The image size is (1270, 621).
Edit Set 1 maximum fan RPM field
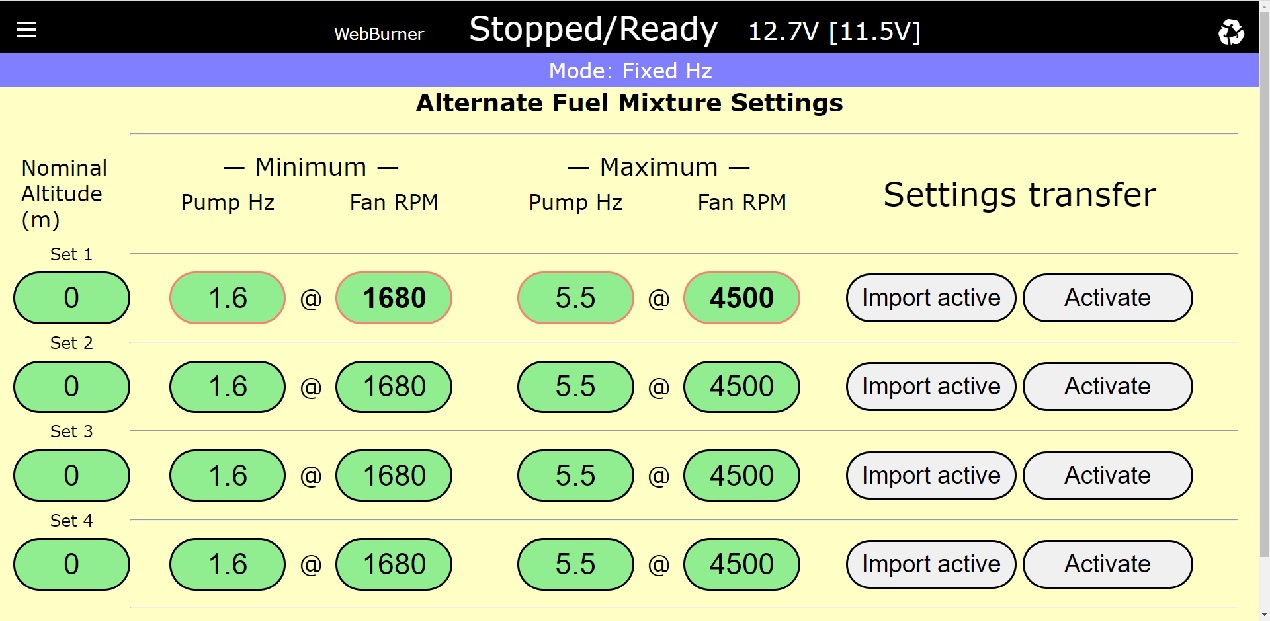[x=741, y=298]
